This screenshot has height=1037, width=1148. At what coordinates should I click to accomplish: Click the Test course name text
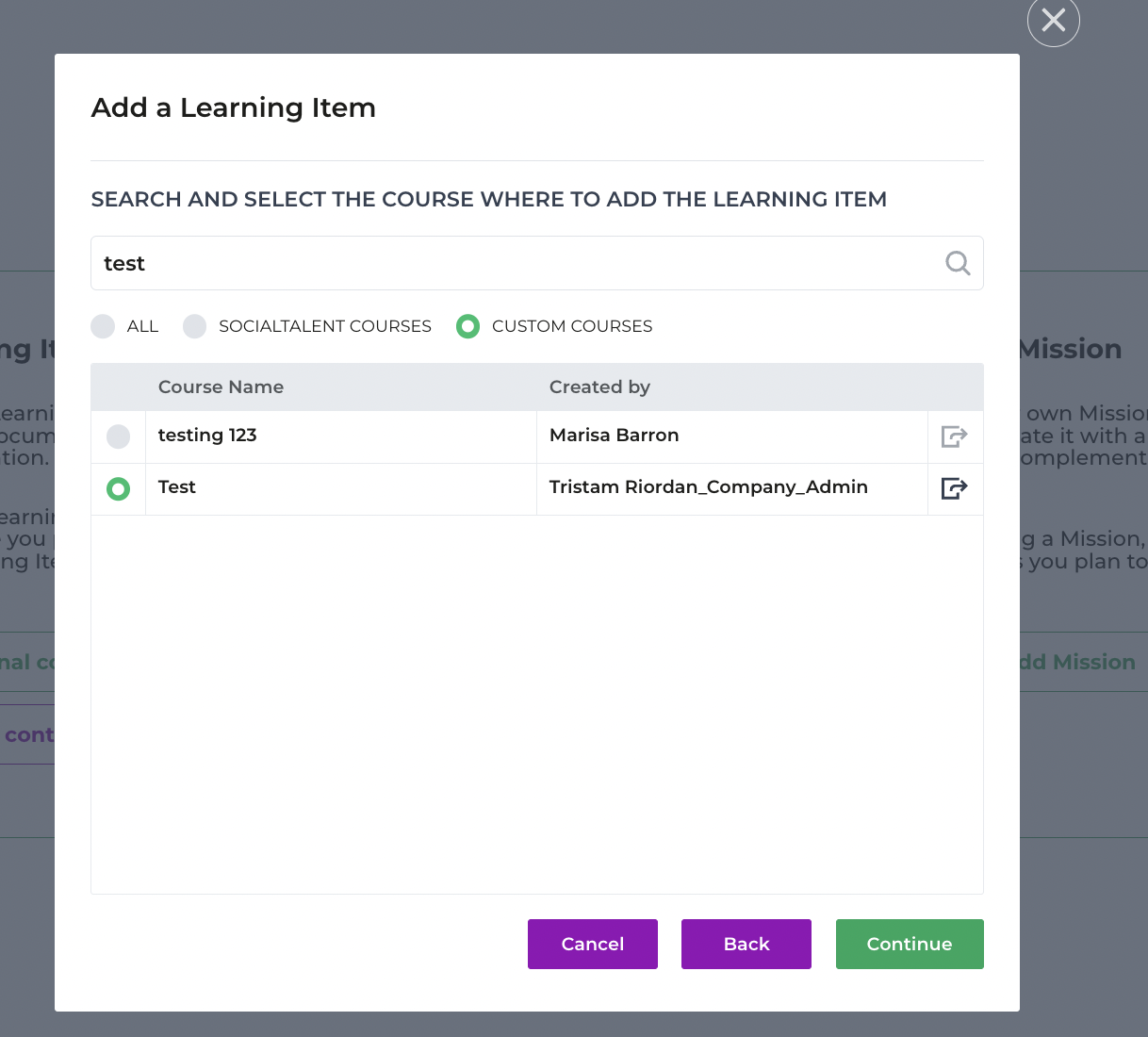point(177,486)
